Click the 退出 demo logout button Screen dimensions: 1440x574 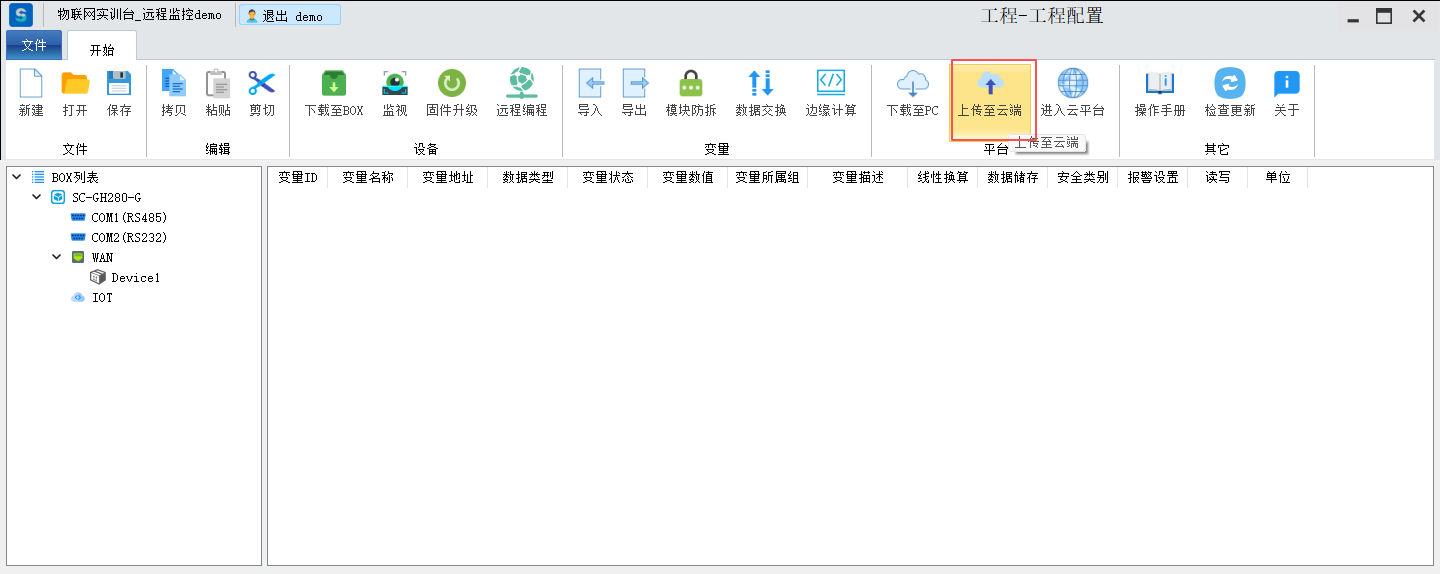point(290,16)
